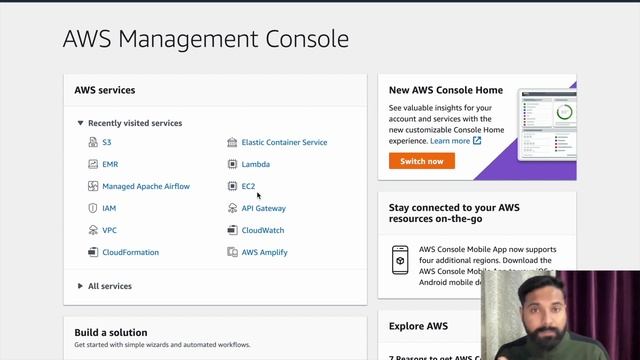The width and height of the screenshot is (640, 360).
Task: Follow the Learn more link
Action: coord(450,141)
